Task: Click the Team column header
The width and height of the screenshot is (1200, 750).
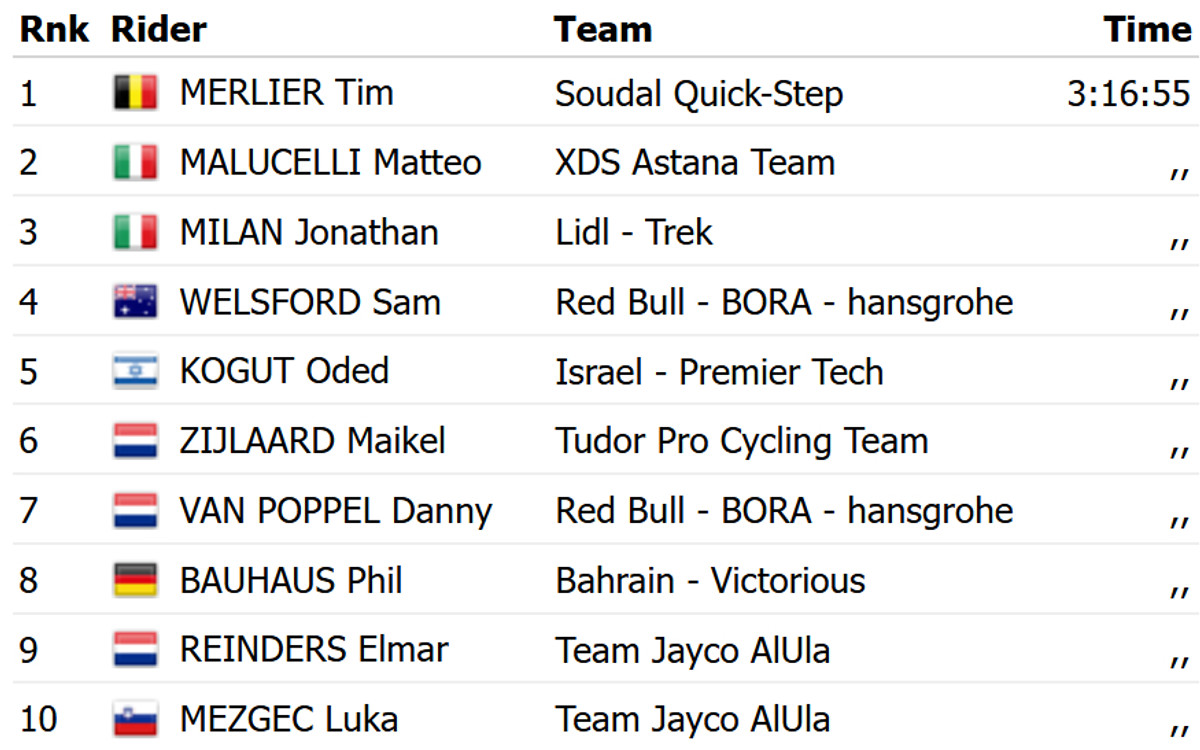Action: pyautogui.click(x=603, y=29)
